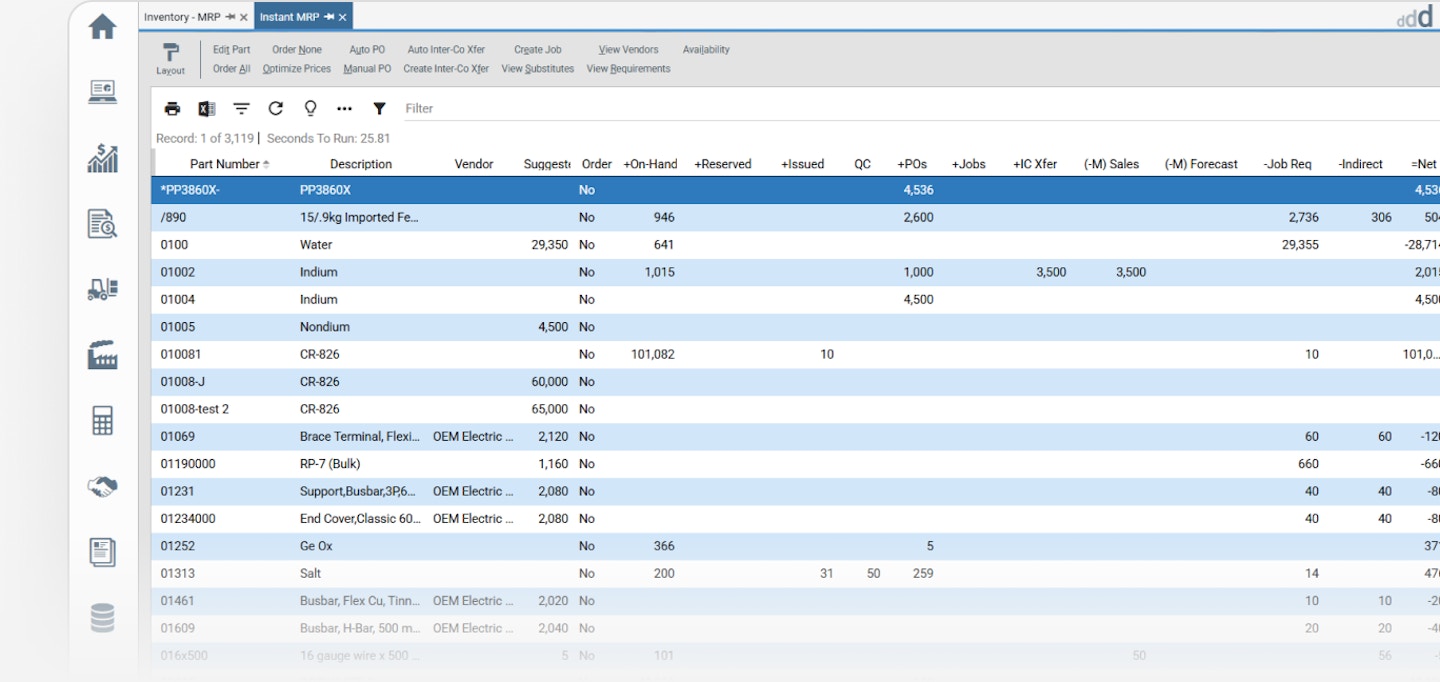Click the +POs column header
The image size is (1440, 682).
click(912, 164)
